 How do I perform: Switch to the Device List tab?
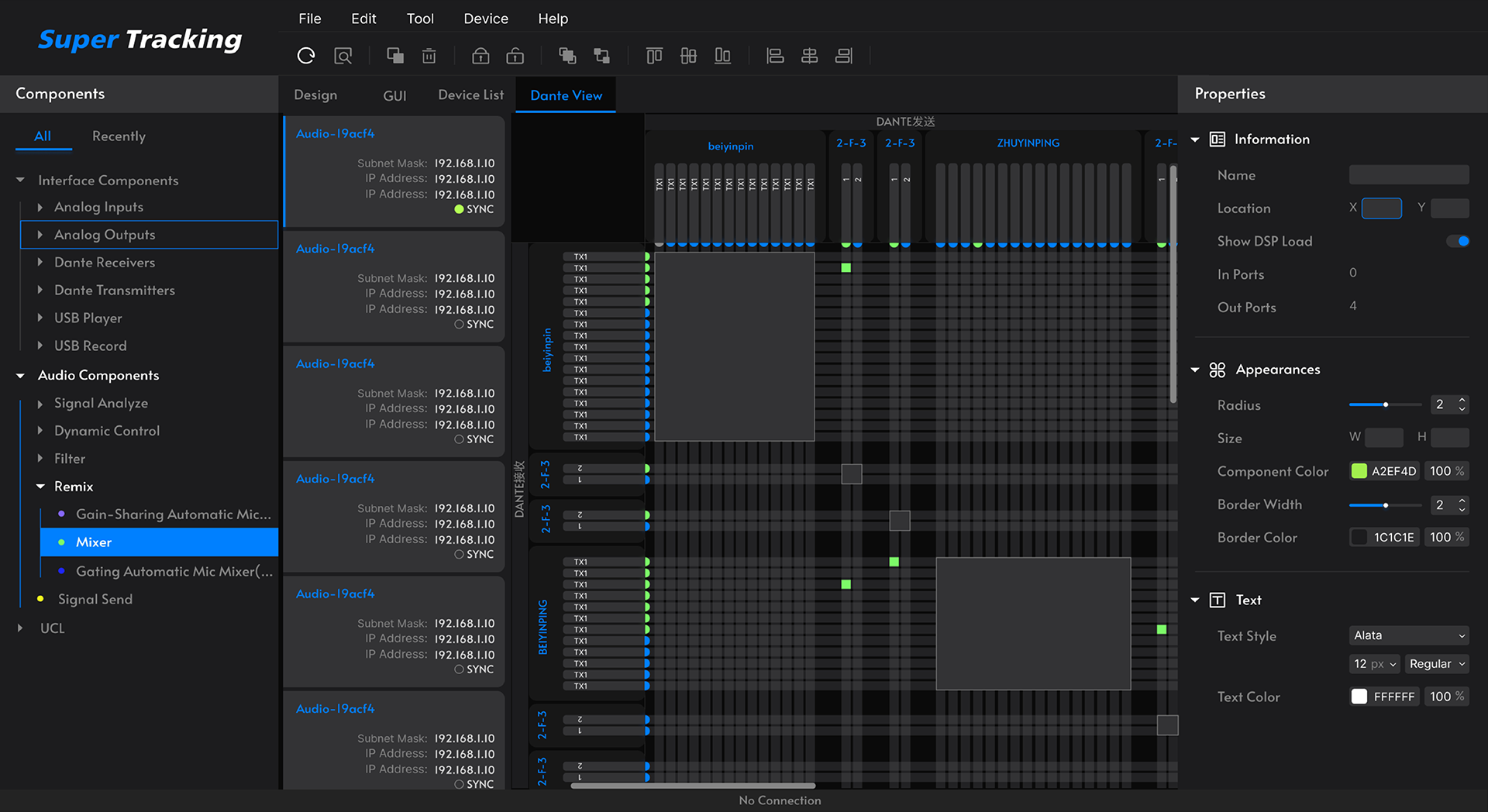(470, 95)
